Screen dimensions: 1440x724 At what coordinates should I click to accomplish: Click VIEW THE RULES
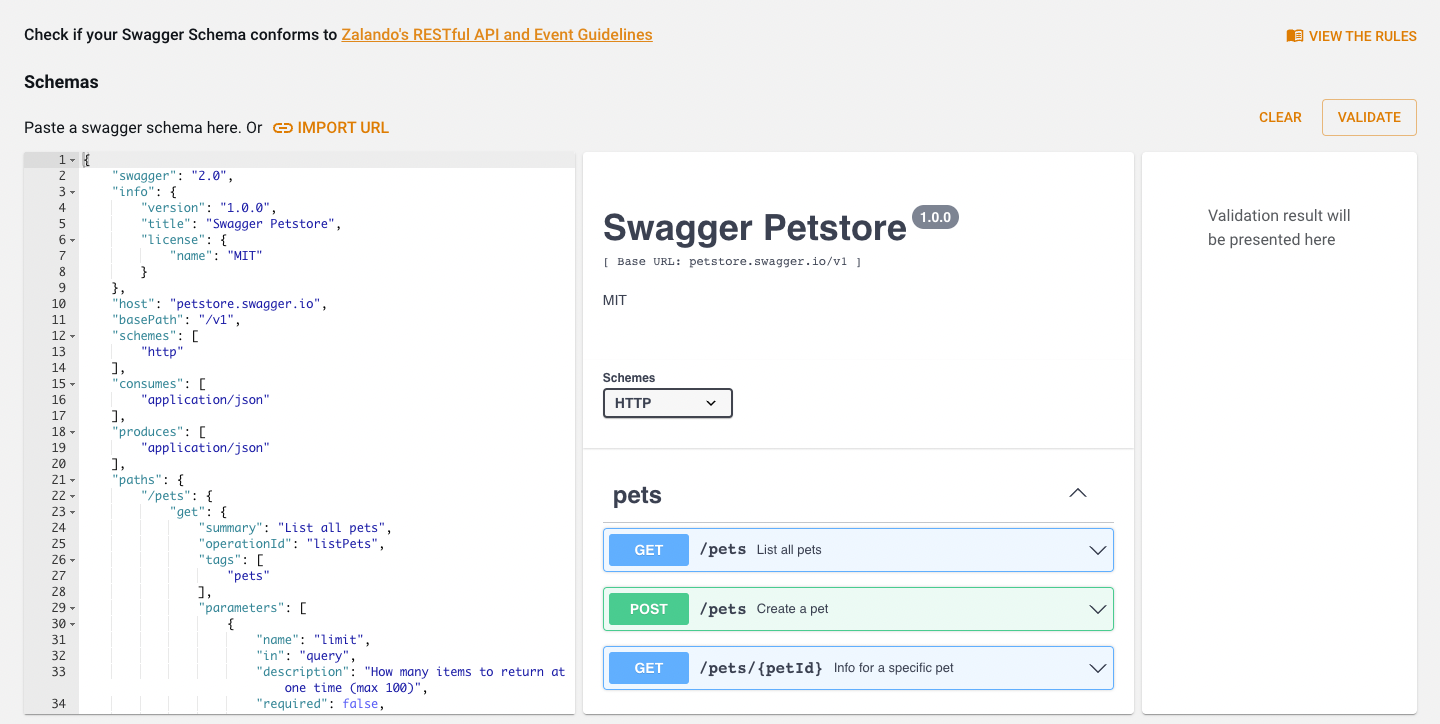click(1360, 35)
